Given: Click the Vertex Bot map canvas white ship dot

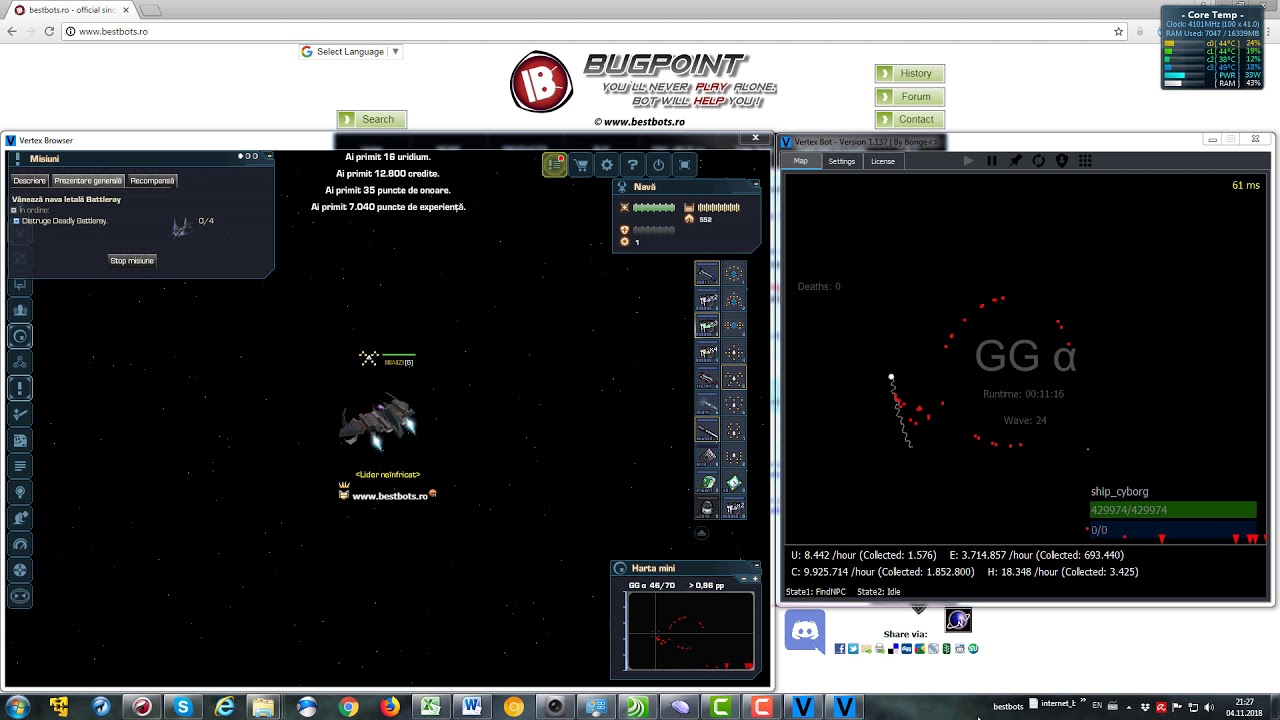Looking at the screenshot, I should tap(891, 377).
